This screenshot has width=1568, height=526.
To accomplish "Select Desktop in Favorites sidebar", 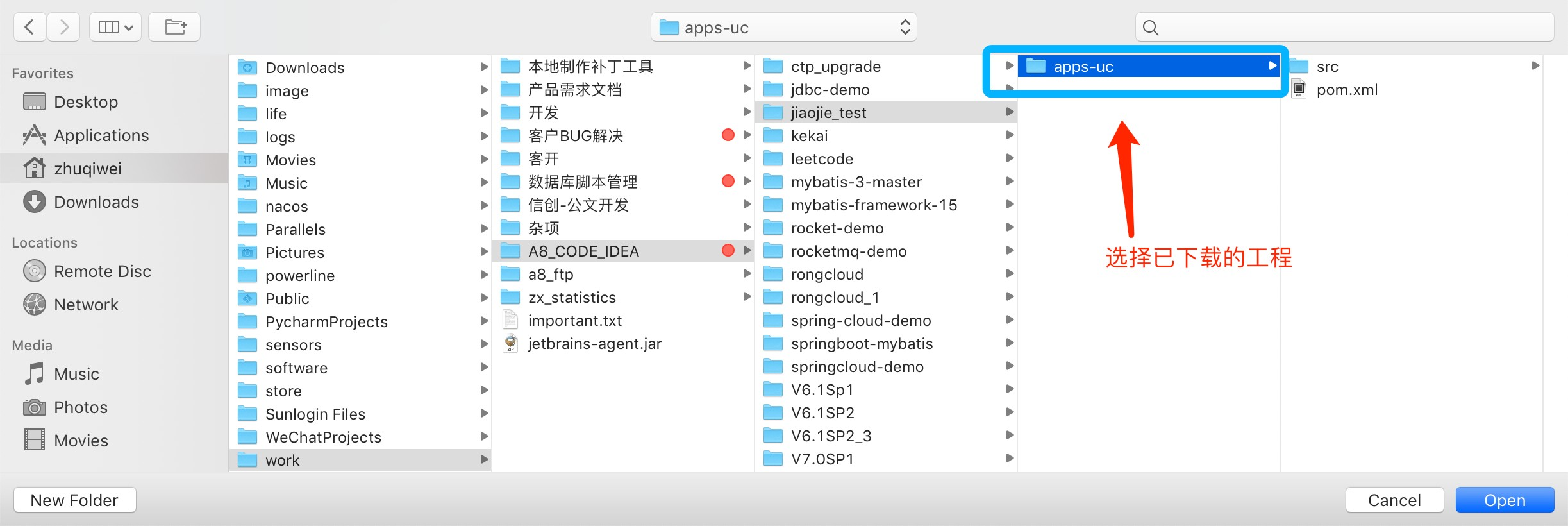I will click(x=86, y=102).
